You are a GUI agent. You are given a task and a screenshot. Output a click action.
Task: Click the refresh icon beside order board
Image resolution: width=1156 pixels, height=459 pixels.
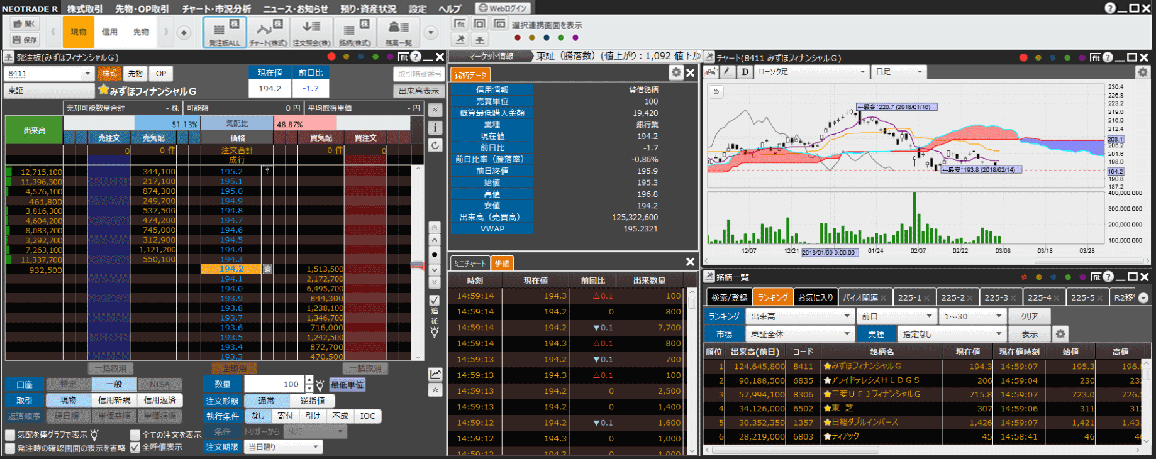coord(436,146)
